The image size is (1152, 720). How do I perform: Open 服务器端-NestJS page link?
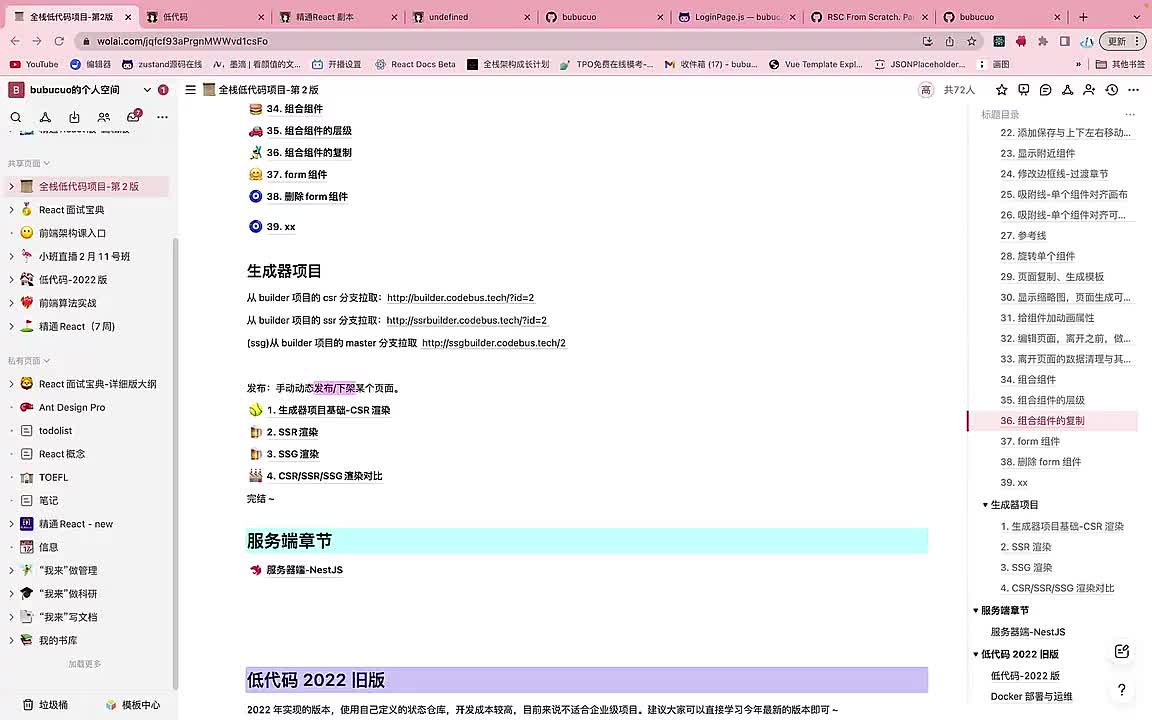click(304, 570)
